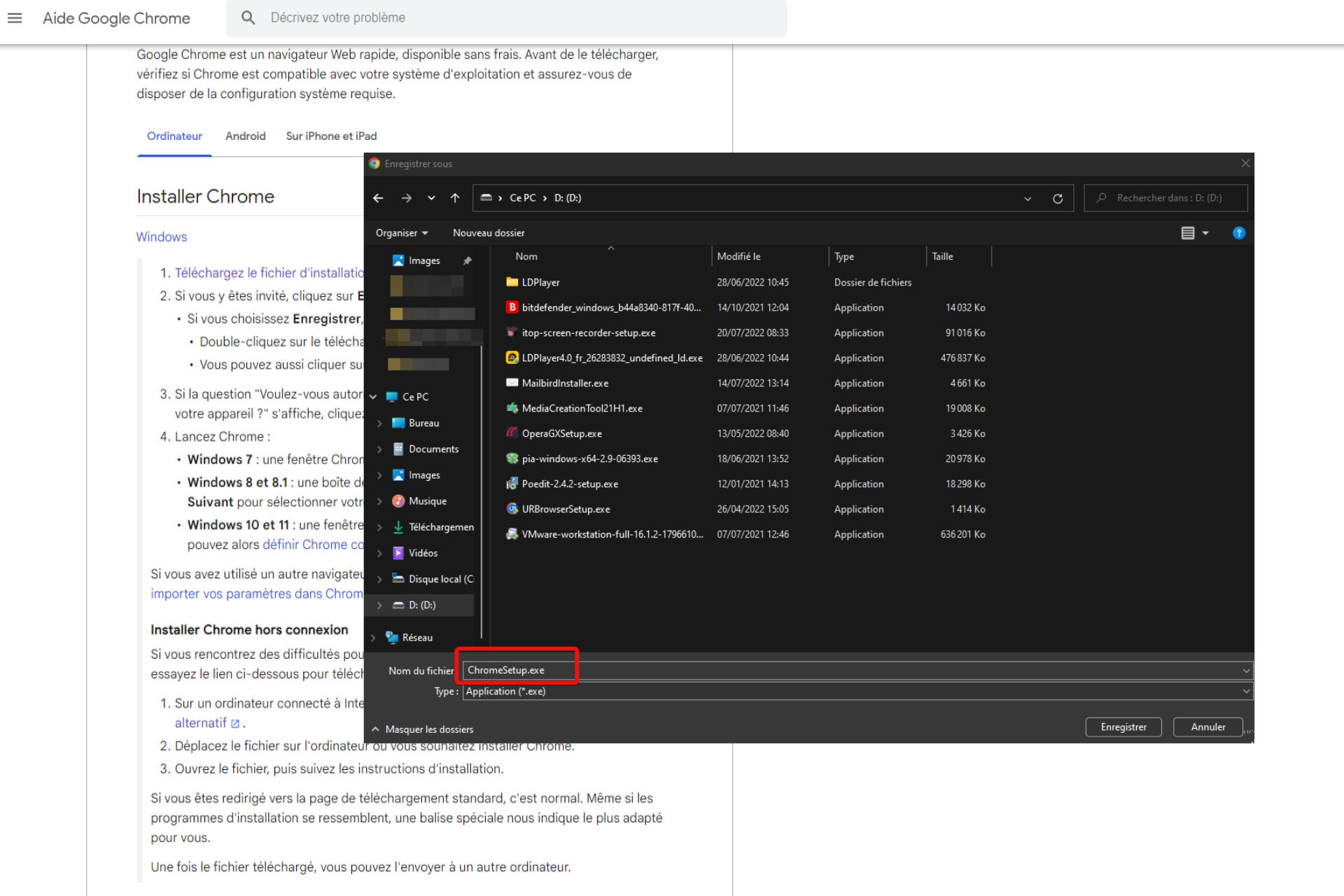Collapse the Ce PC tree node

click(374, 397)
